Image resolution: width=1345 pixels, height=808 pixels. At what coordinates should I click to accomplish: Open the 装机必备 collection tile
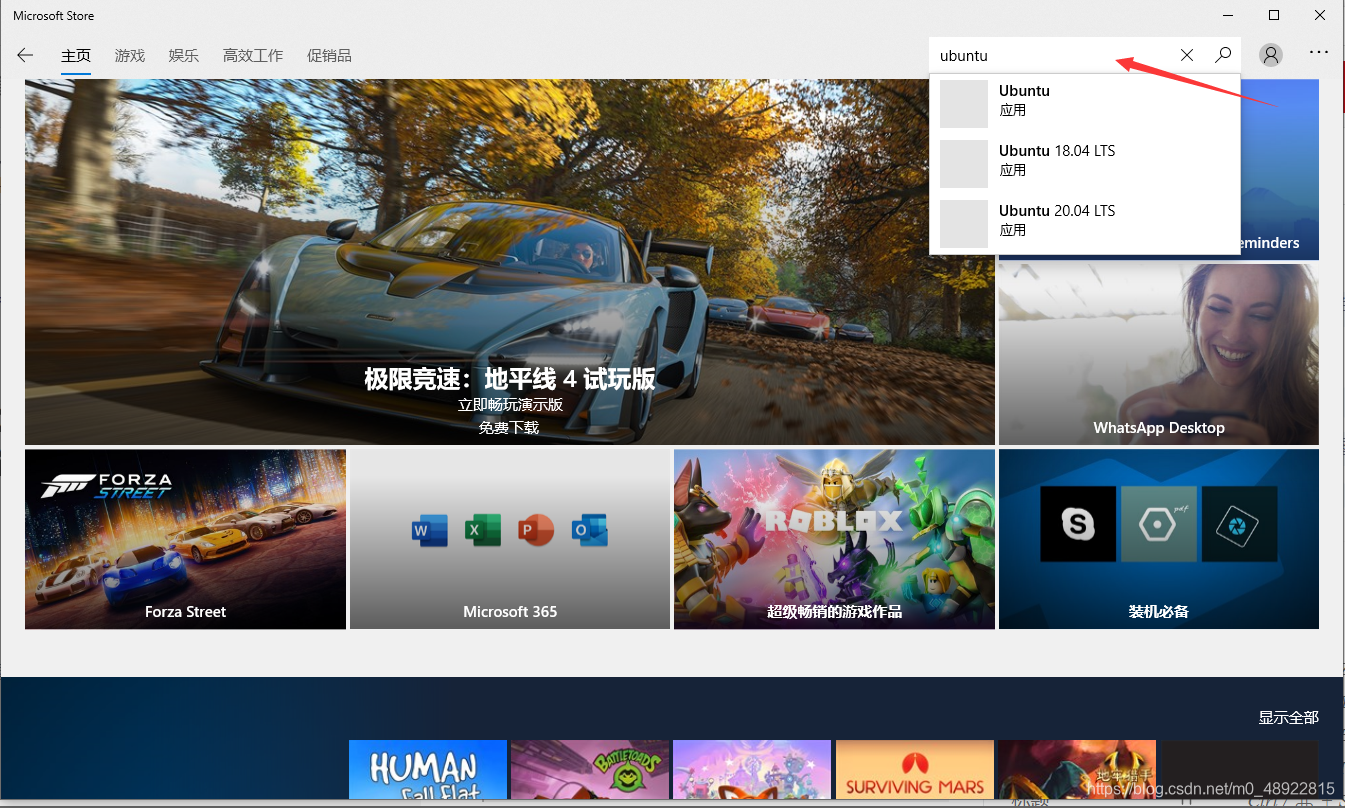pyautogui.click(x=1159, y=539)
